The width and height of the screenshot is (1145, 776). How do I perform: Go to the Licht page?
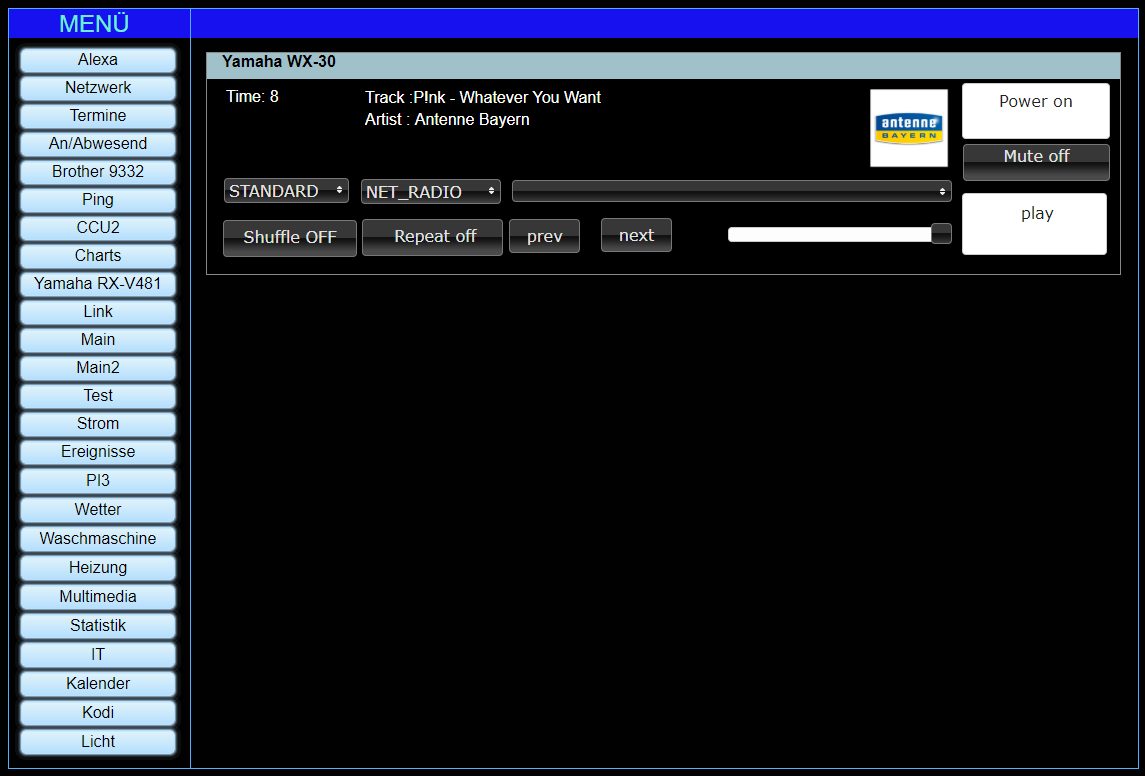(x=98, y=742)
